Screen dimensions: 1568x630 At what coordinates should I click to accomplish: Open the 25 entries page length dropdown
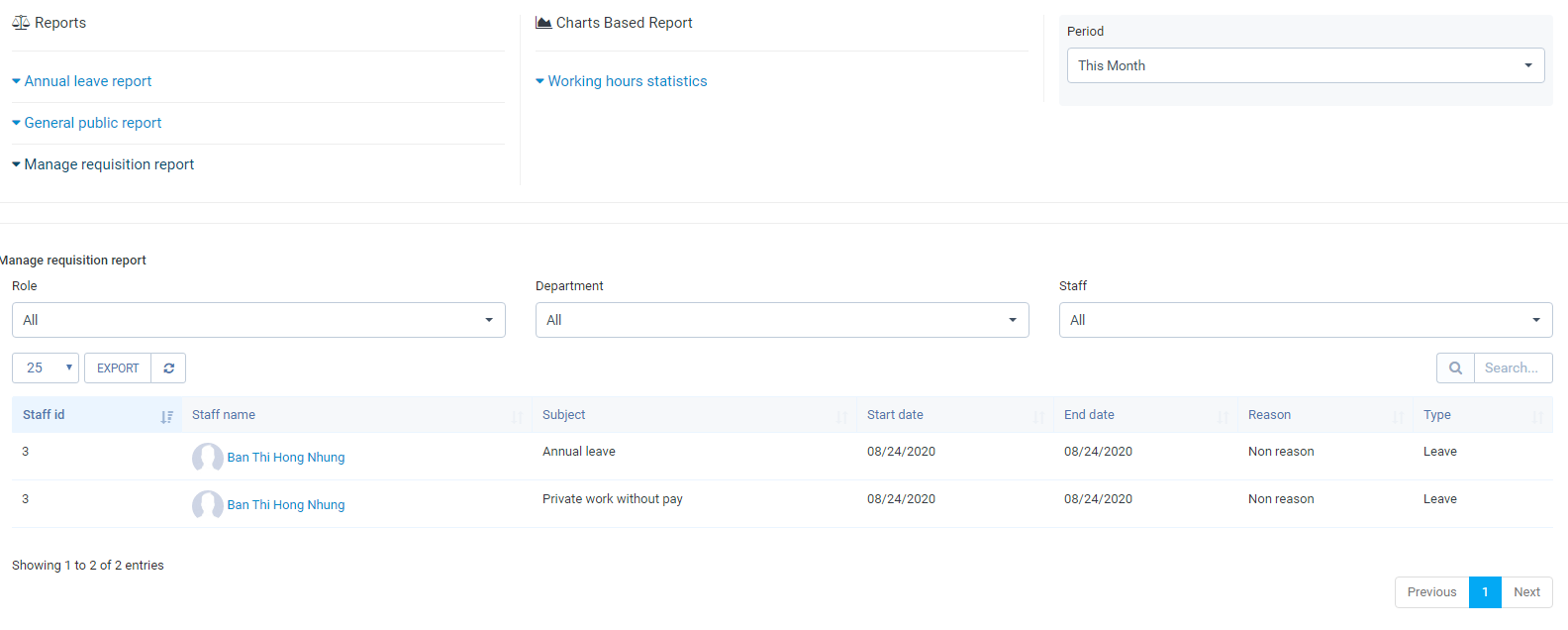point(46,368)
